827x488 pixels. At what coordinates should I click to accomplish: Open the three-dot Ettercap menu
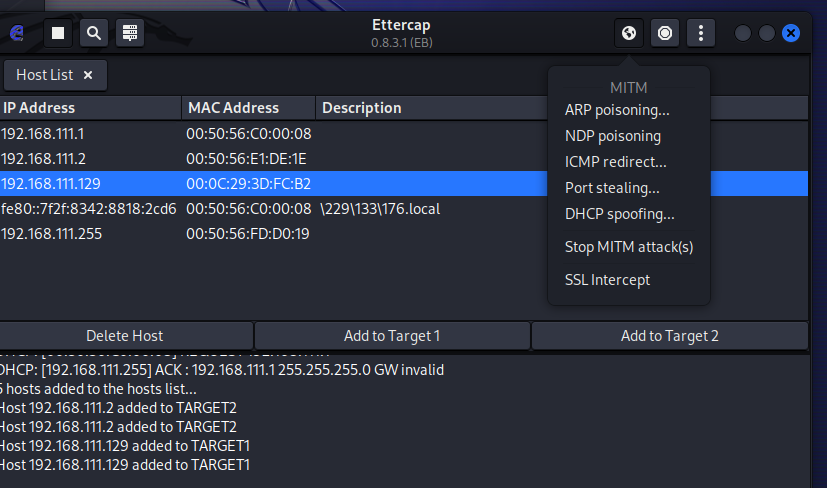click(x=700, y=33)
